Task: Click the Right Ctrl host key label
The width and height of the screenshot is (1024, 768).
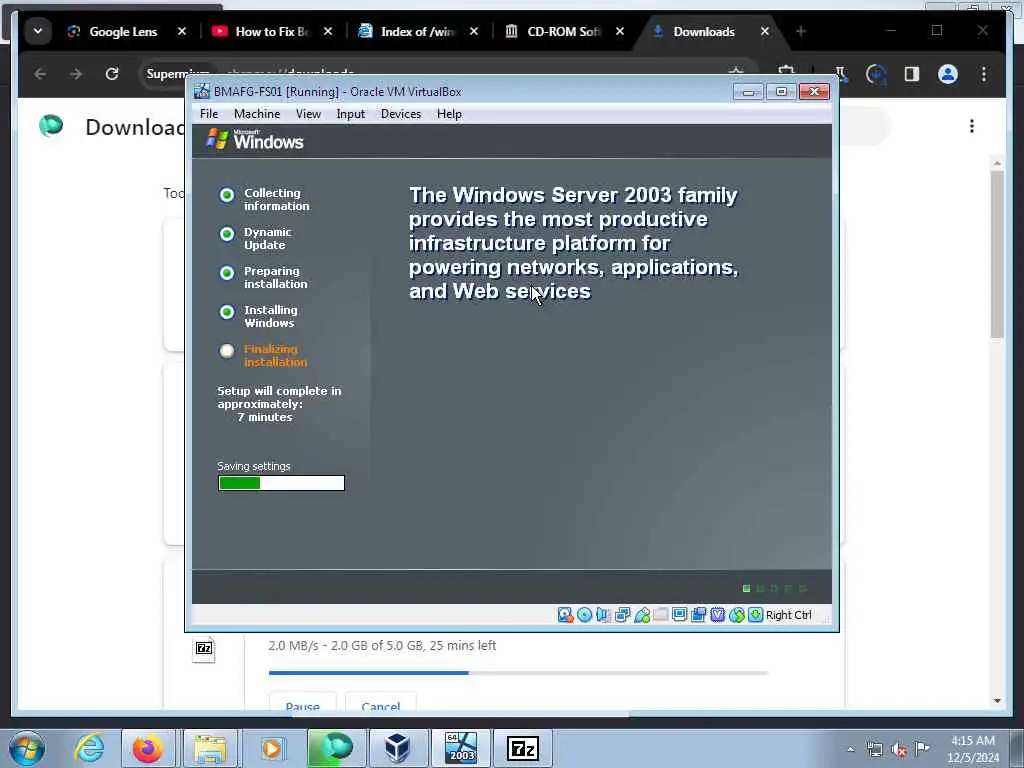Action: point(789,615)
